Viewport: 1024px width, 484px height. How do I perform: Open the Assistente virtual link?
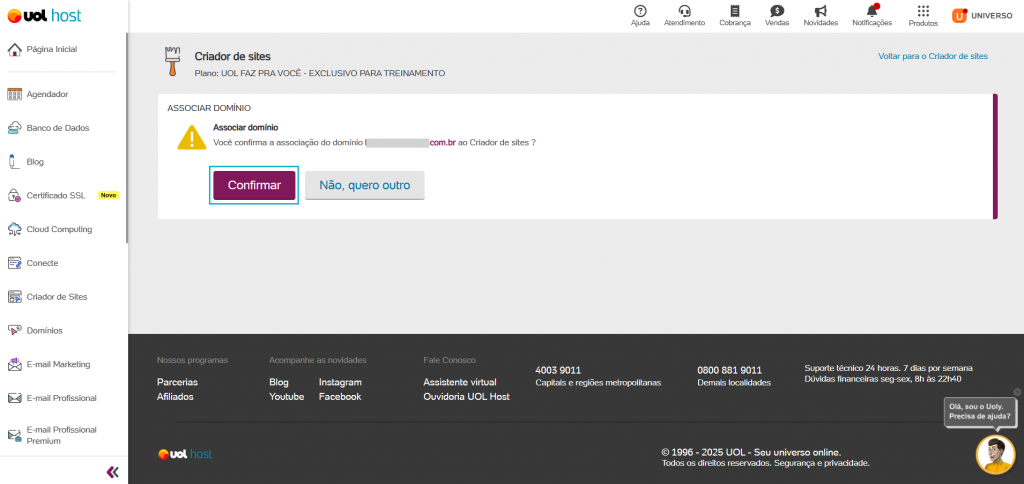click(460, 382)
